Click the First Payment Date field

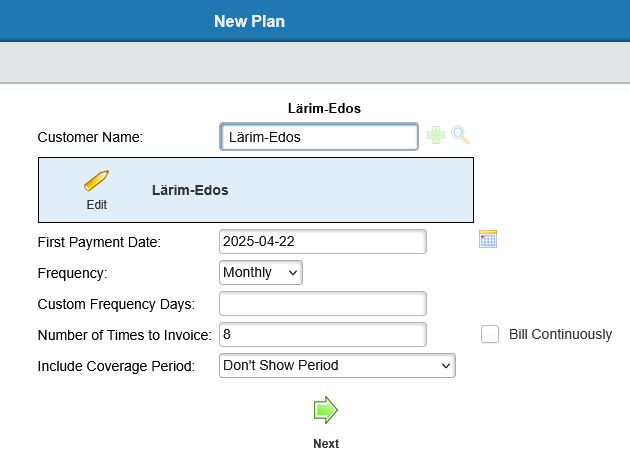[x=323, y=241]
